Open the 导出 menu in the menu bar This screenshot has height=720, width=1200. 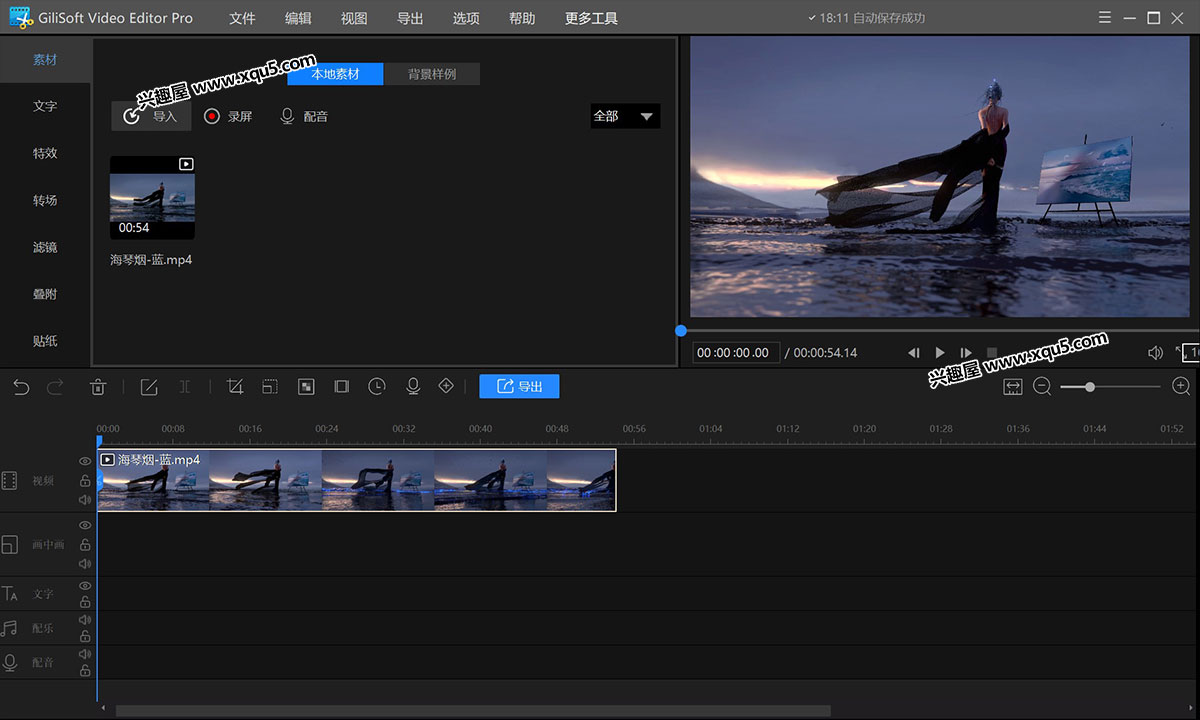[x=410, y=18]
